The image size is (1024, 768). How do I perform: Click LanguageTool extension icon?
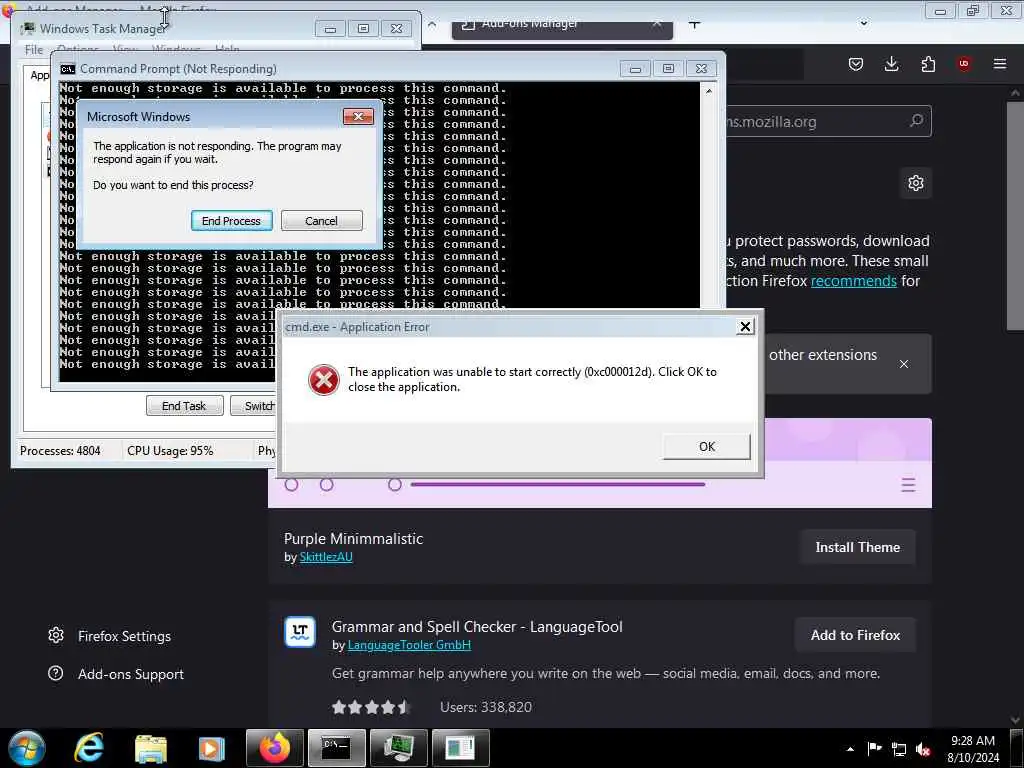pyautogui.click(x=300, y=632)
